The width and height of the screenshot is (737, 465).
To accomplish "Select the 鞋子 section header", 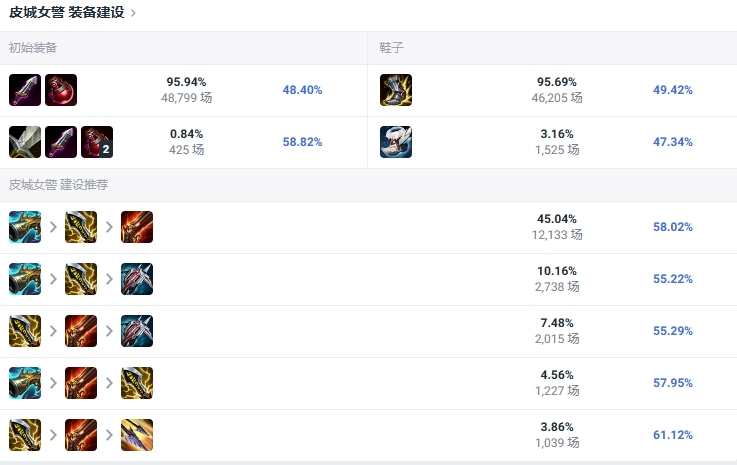I will [391, 48].
